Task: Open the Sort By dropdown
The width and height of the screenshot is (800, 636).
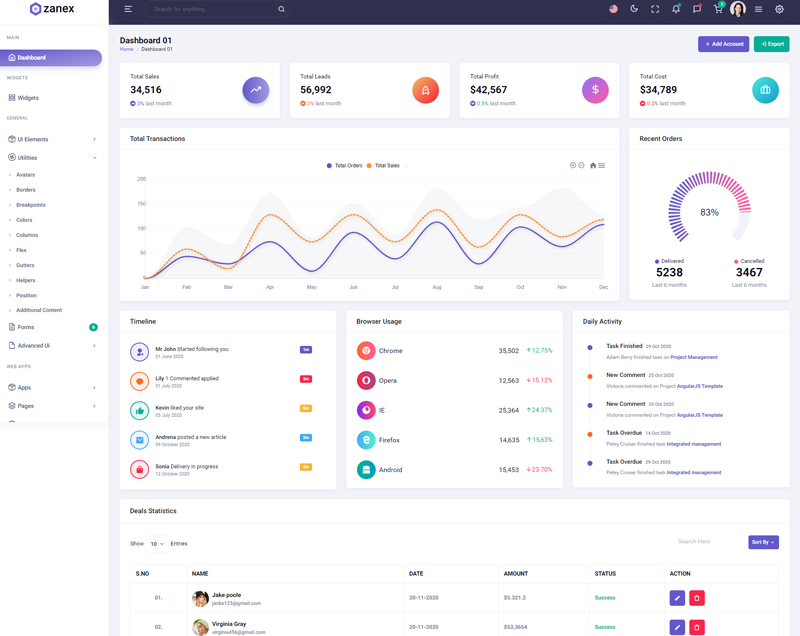Action: [763, 542]
